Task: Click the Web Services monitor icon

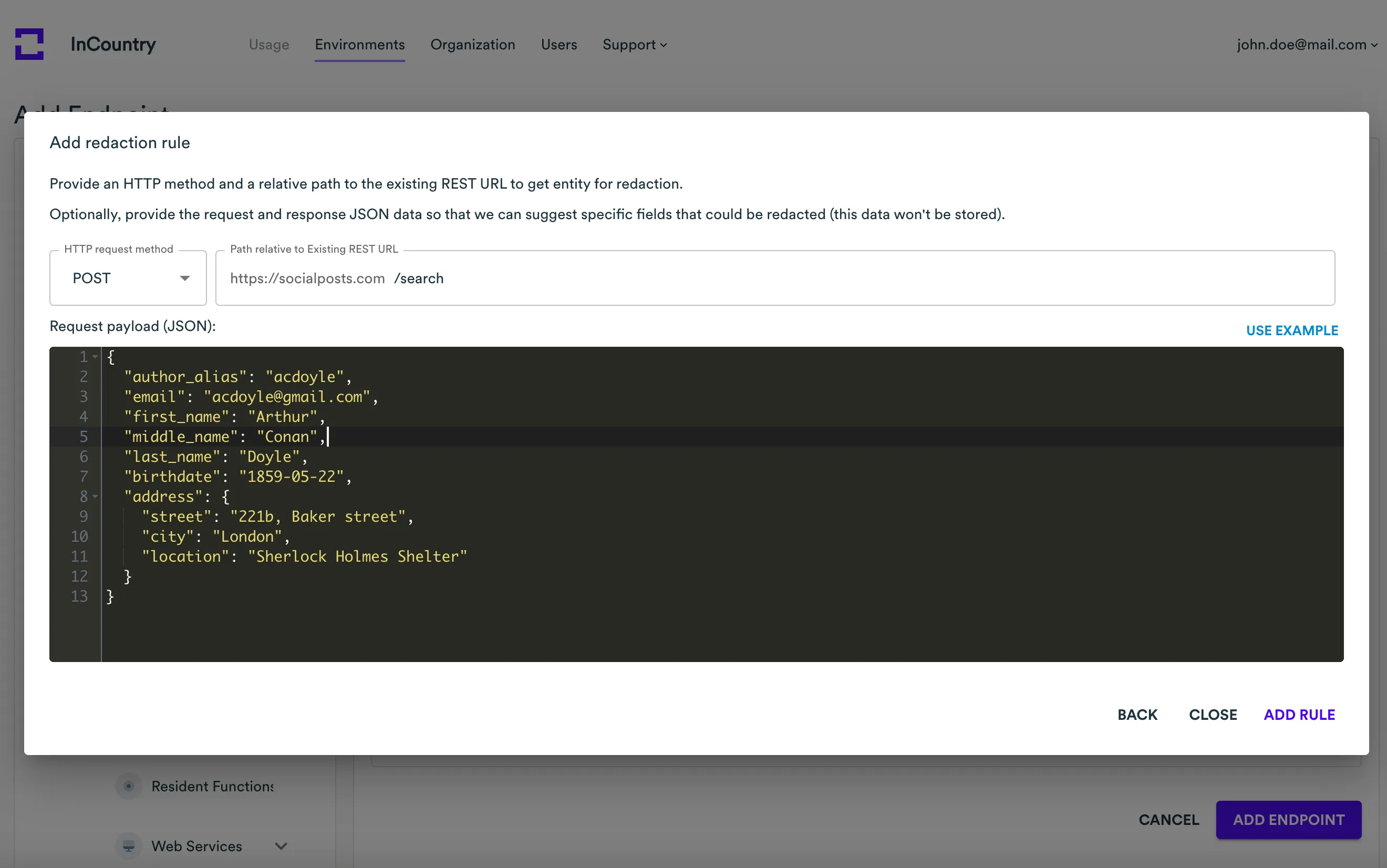Action: tap(129, 845)
